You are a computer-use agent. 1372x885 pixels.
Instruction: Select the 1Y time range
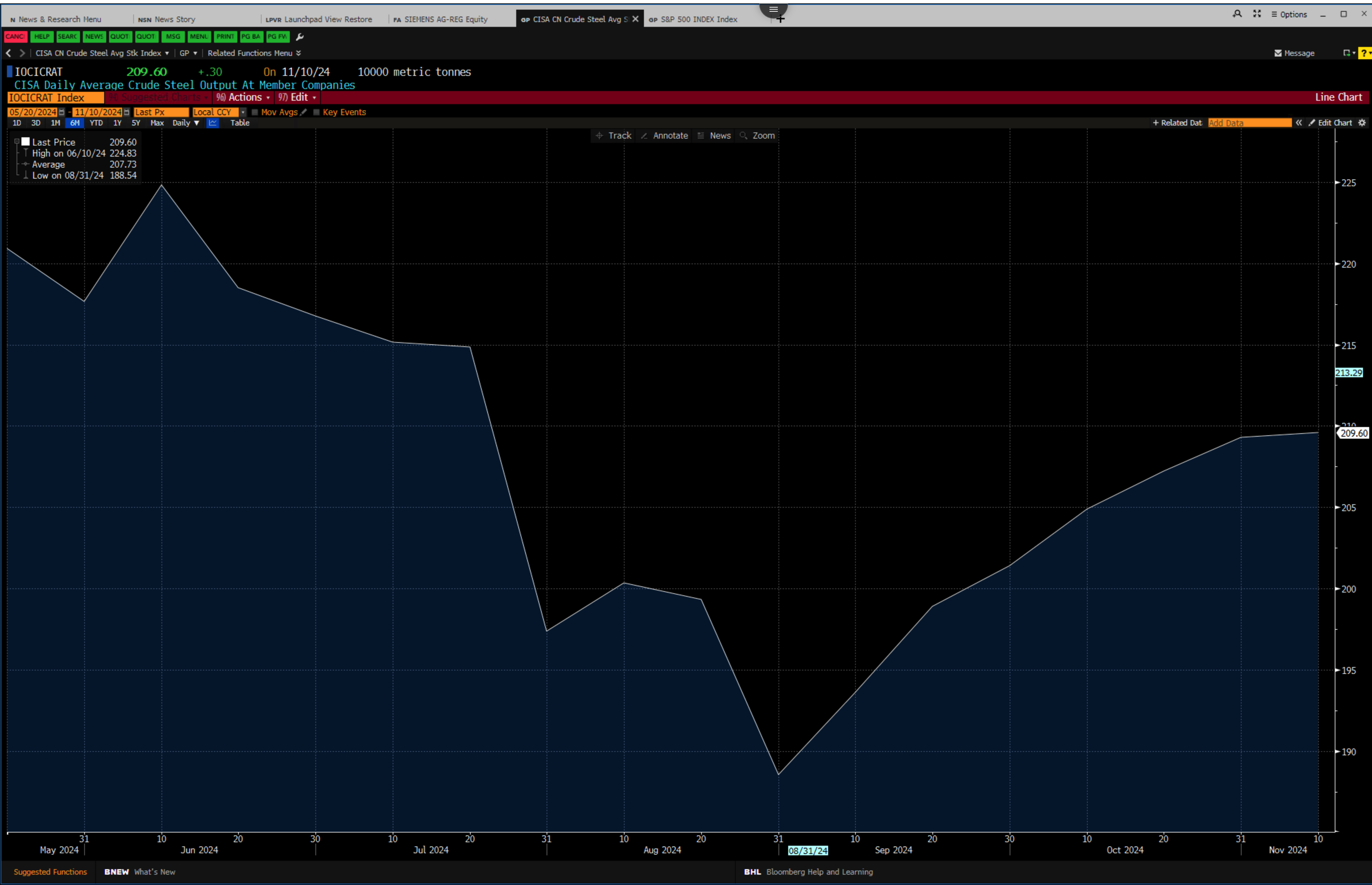pos(117,123)
